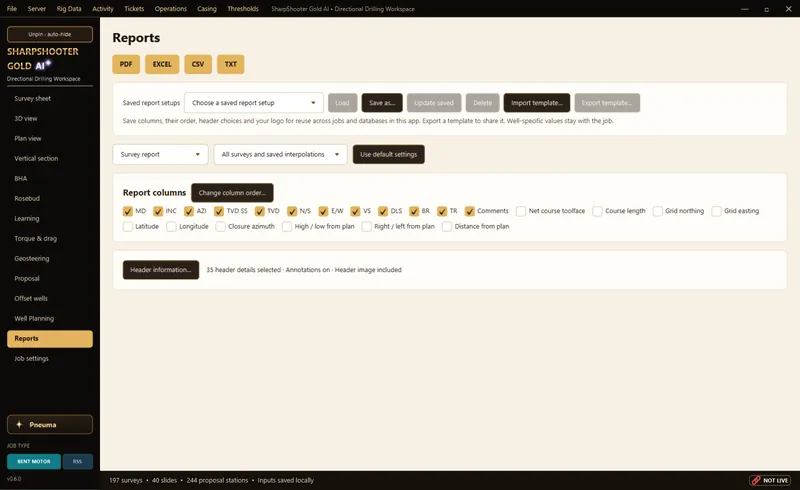Export report as TXT
The height and width of the screenshot is (490, 800).
pos(231,64)
